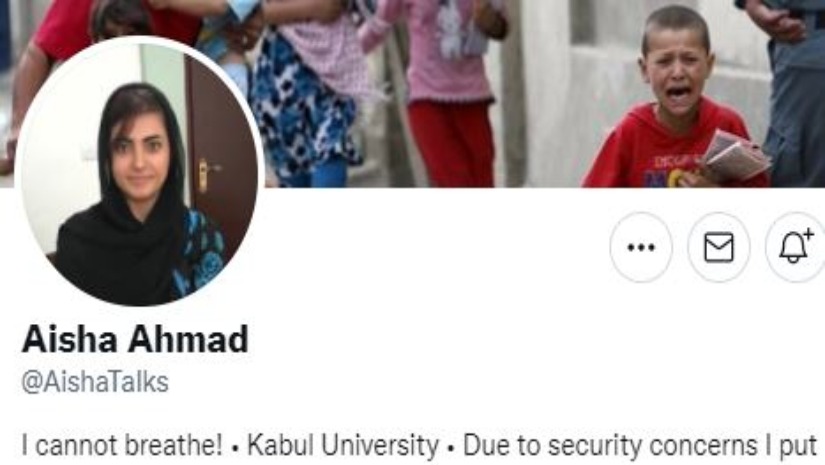Click the crying boy in banner
This screenshot has width=825, height=465.
[x=676, y=100]
